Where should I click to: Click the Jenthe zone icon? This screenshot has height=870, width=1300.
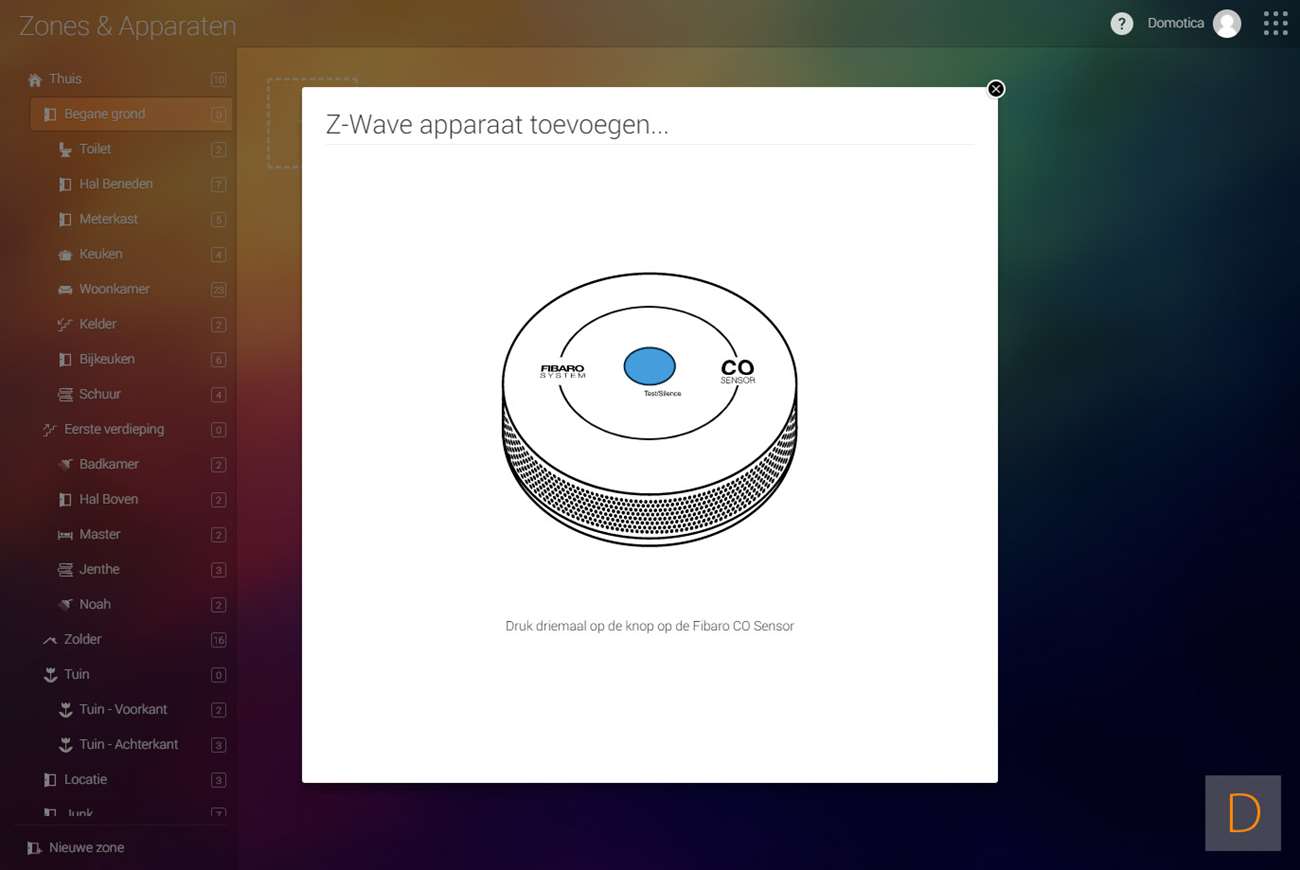point(65,570)
